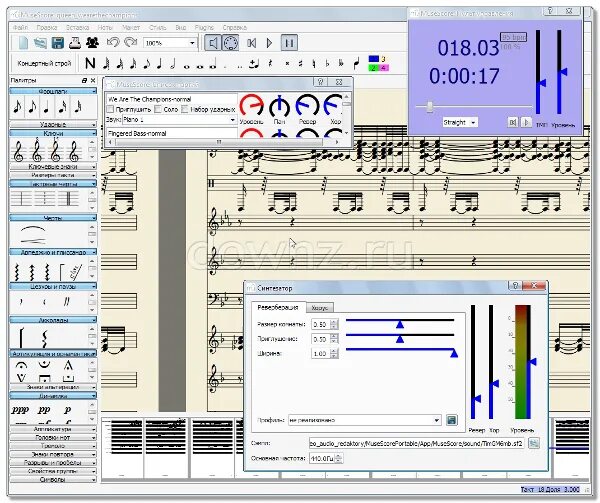Image resolution: width=600 pixels, height=503 pixels.
Task: Open the Ноты menu
Action: (x=105, y=28)
